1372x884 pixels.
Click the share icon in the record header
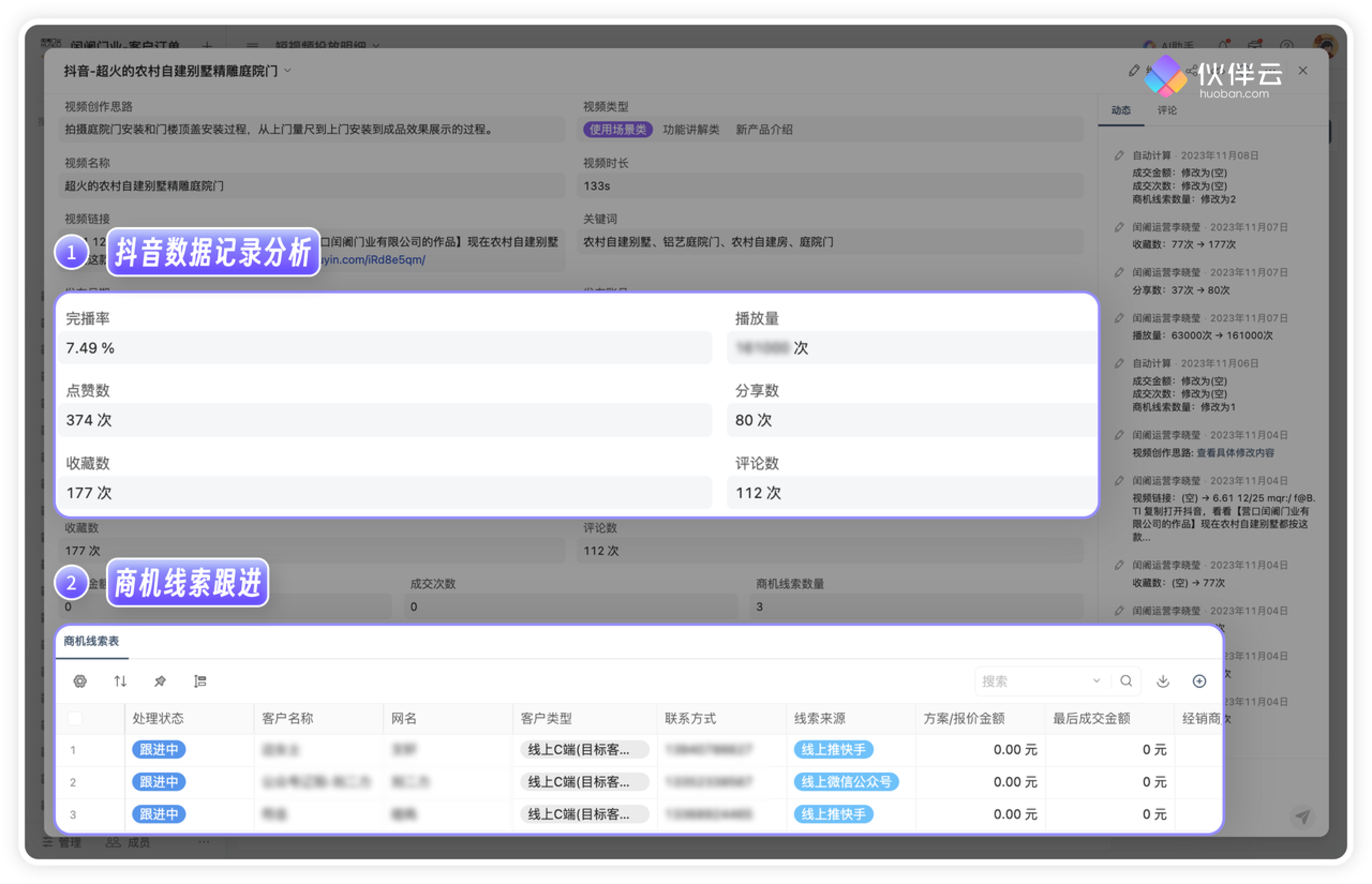(1192, 71)
